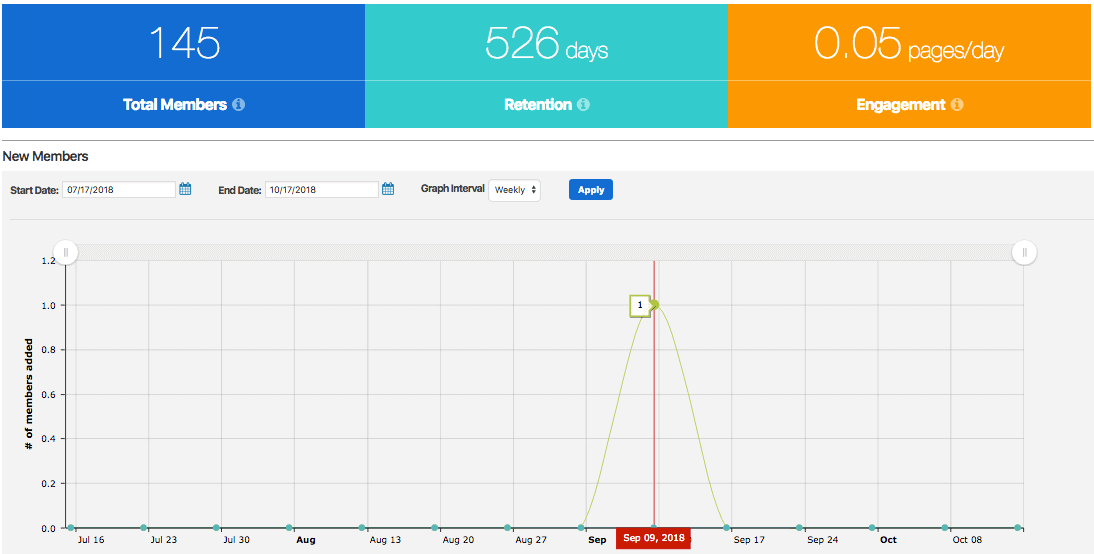Screen dimensions: 1094x554
Task: Select the Oct 08 data point
Action: (x=945, y=527)
